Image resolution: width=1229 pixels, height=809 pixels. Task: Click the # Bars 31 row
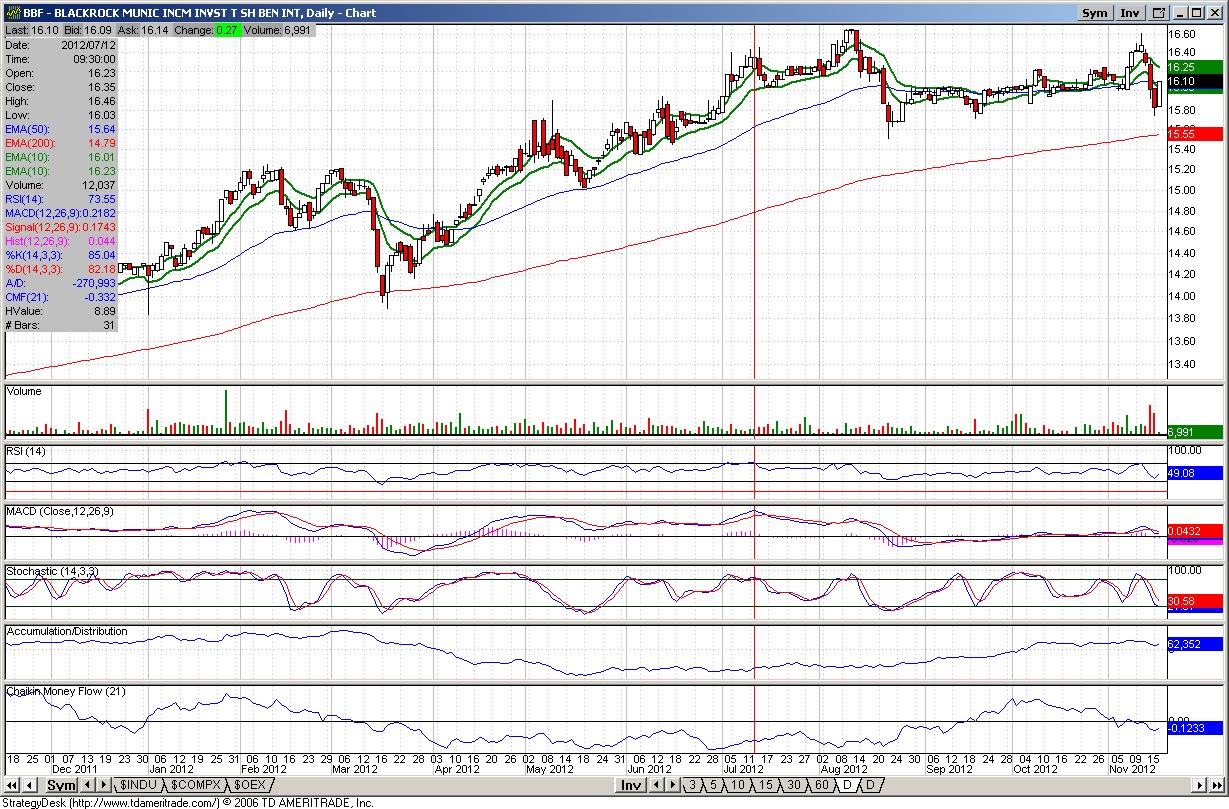click(x=61, y=326)
